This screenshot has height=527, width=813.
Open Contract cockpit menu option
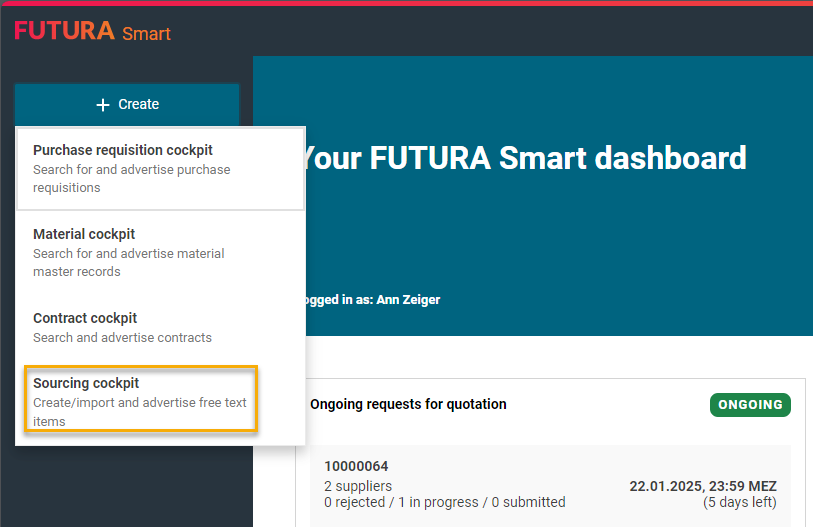pyautogui.click(x=84, y=318)
